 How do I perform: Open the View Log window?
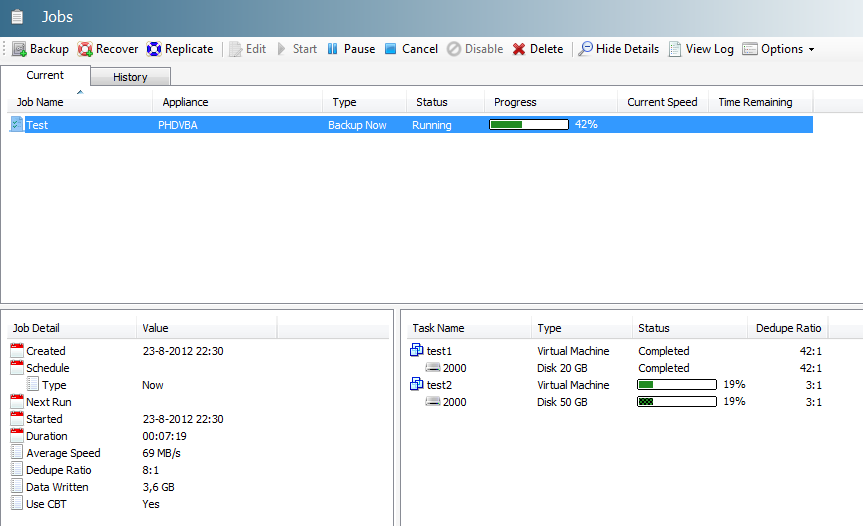point(701,49)
